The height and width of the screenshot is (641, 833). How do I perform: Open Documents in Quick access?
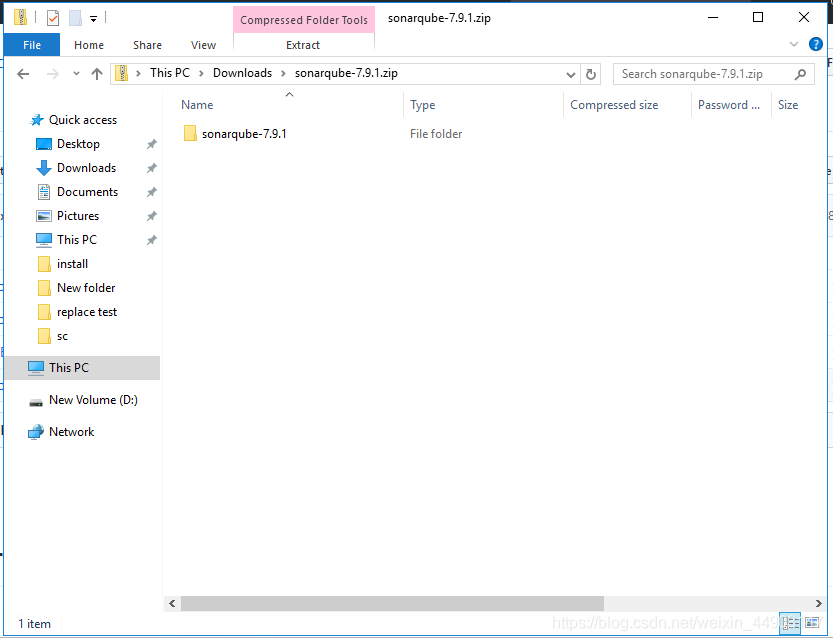click(x=87, y=192)
